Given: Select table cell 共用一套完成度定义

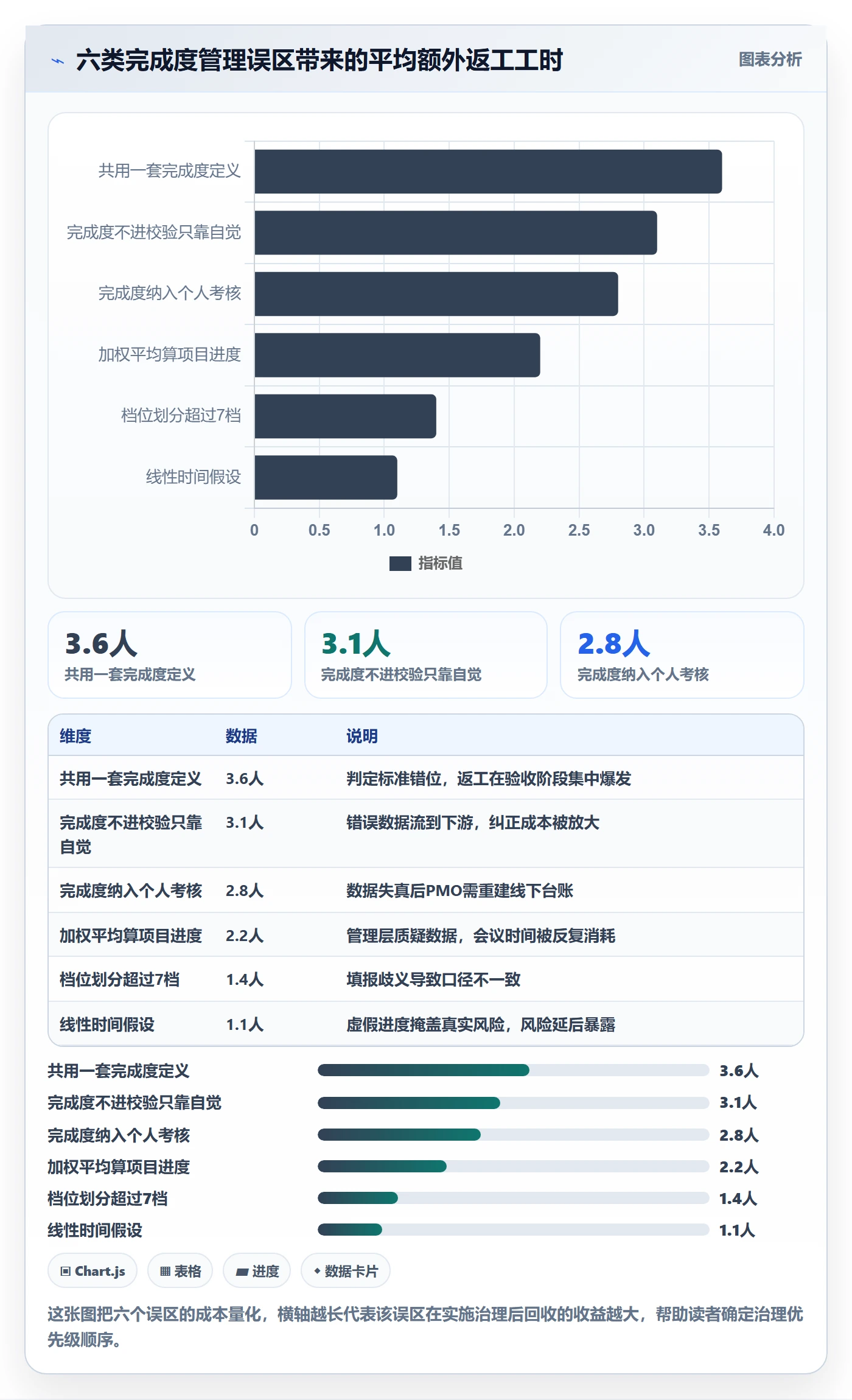Looking at the screenshot, I should [131, 779].
